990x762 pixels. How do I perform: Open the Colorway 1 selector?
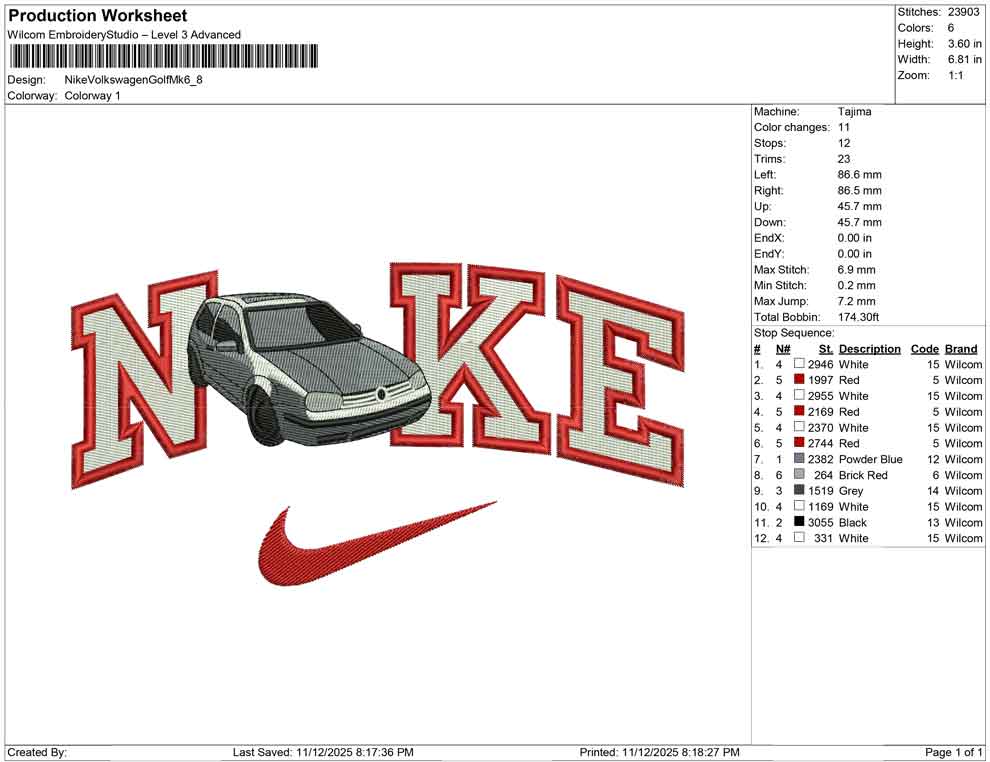click(95, 96)
